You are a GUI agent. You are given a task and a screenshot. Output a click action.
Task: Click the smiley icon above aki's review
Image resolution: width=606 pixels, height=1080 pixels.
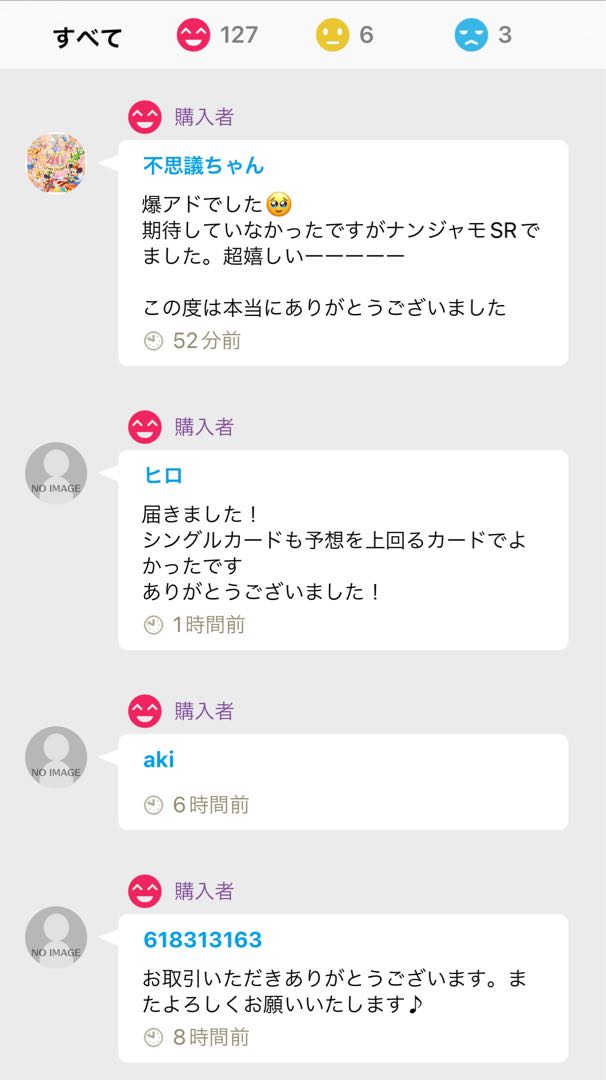tap(145, 711)
